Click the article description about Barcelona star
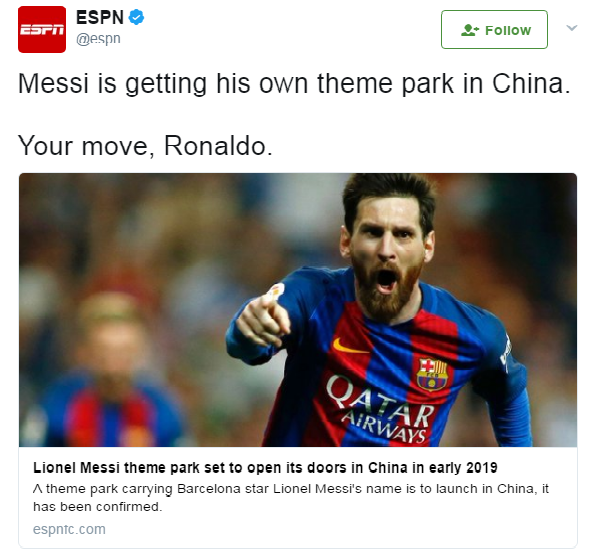610x557 pixels. tap(291, 497)
